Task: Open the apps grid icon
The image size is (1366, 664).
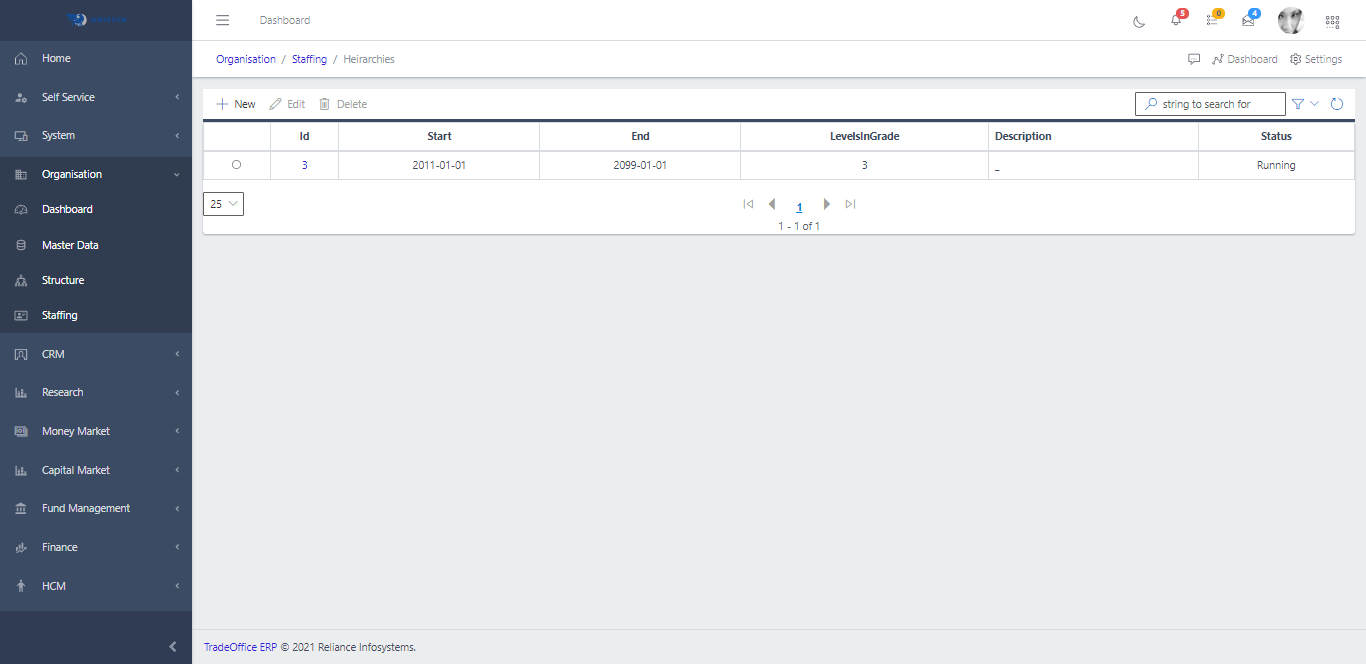Action: click(x=1332, y=21)
